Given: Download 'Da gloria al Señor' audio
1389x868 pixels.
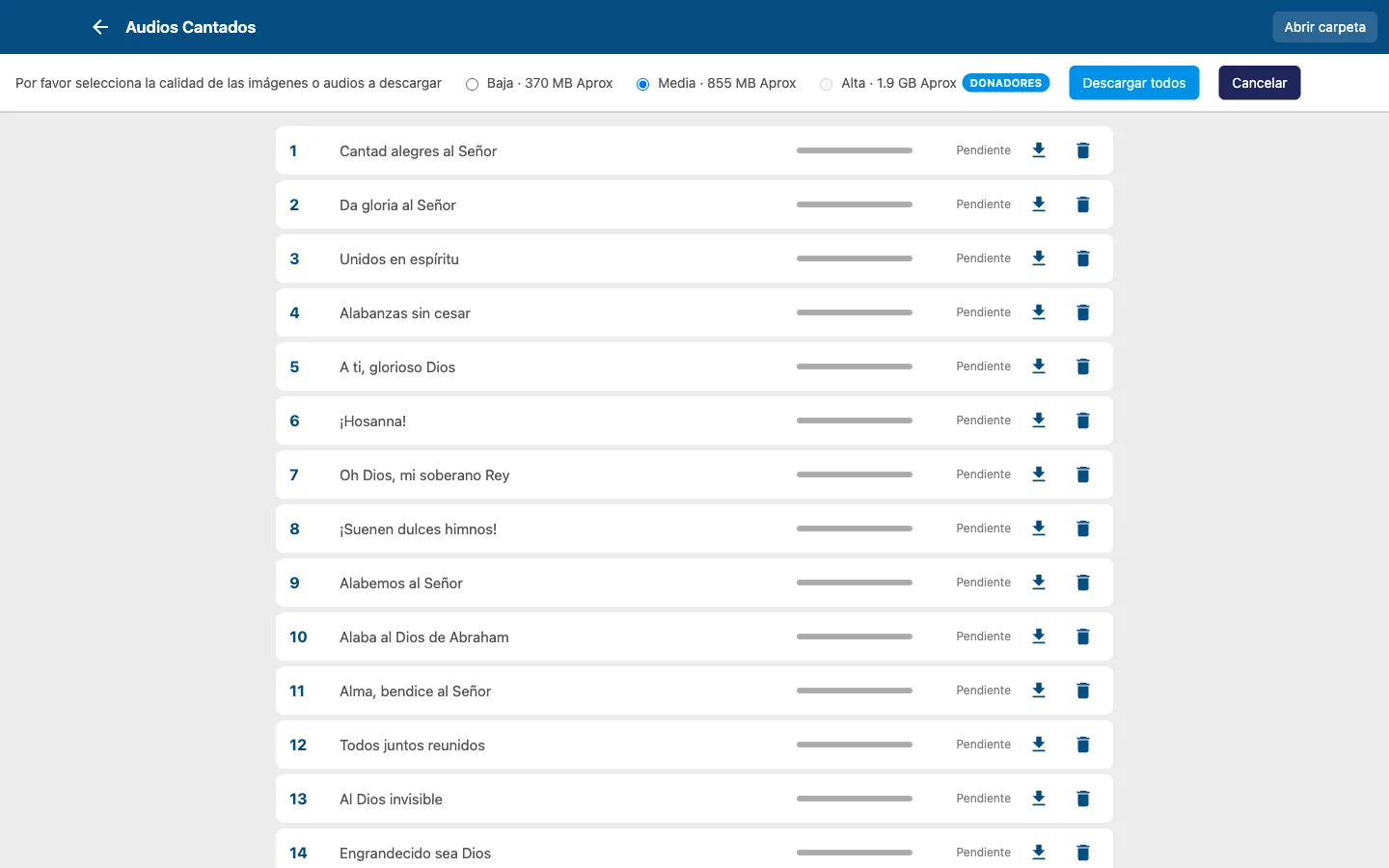Looking at the screenshot, I should click(1039, 204).
